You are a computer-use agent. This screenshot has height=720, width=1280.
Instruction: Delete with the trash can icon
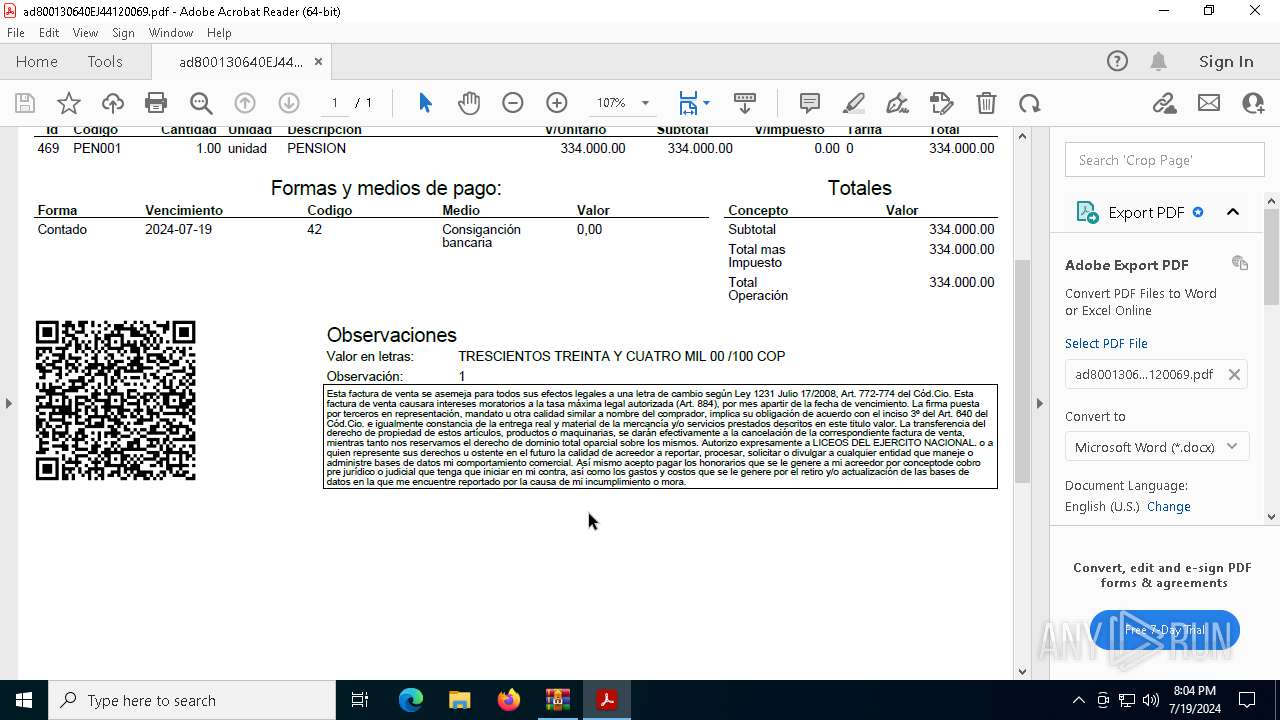point(986,103)
